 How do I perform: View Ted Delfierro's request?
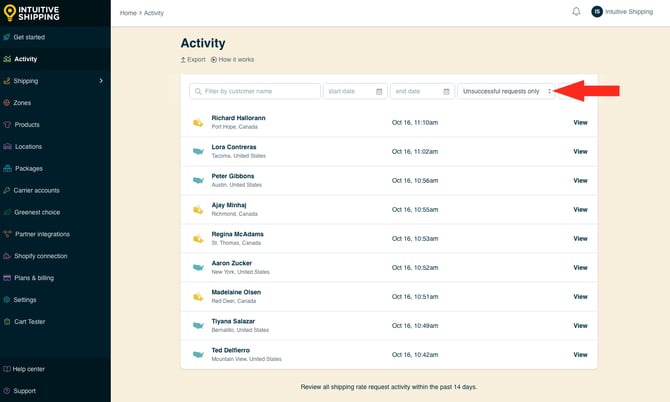click(x=580, y=355)
